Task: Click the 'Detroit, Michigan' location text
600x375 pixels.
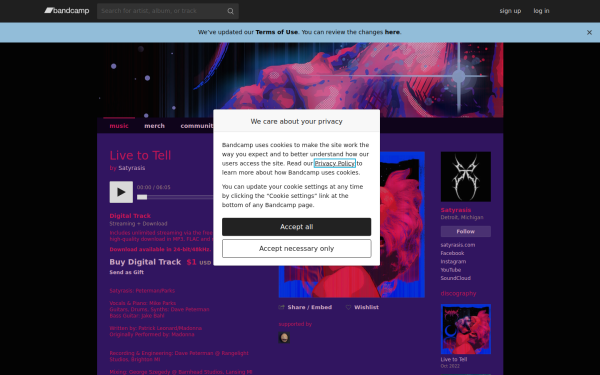Action: point(462,217)
